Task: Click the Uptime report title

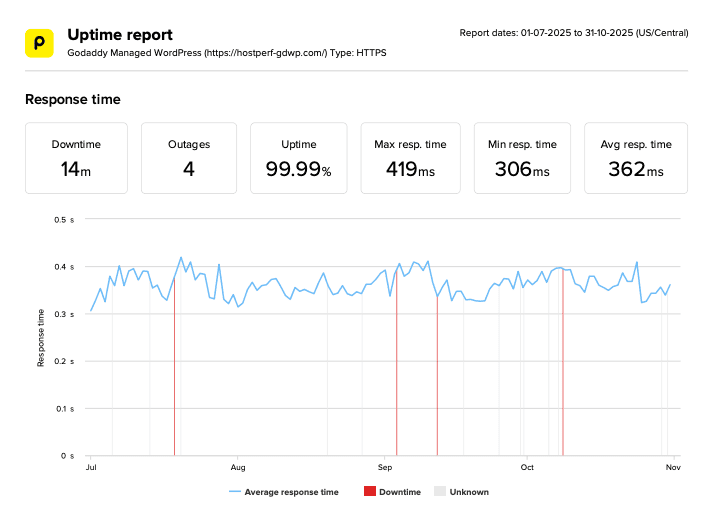Action: coord(120,35)
